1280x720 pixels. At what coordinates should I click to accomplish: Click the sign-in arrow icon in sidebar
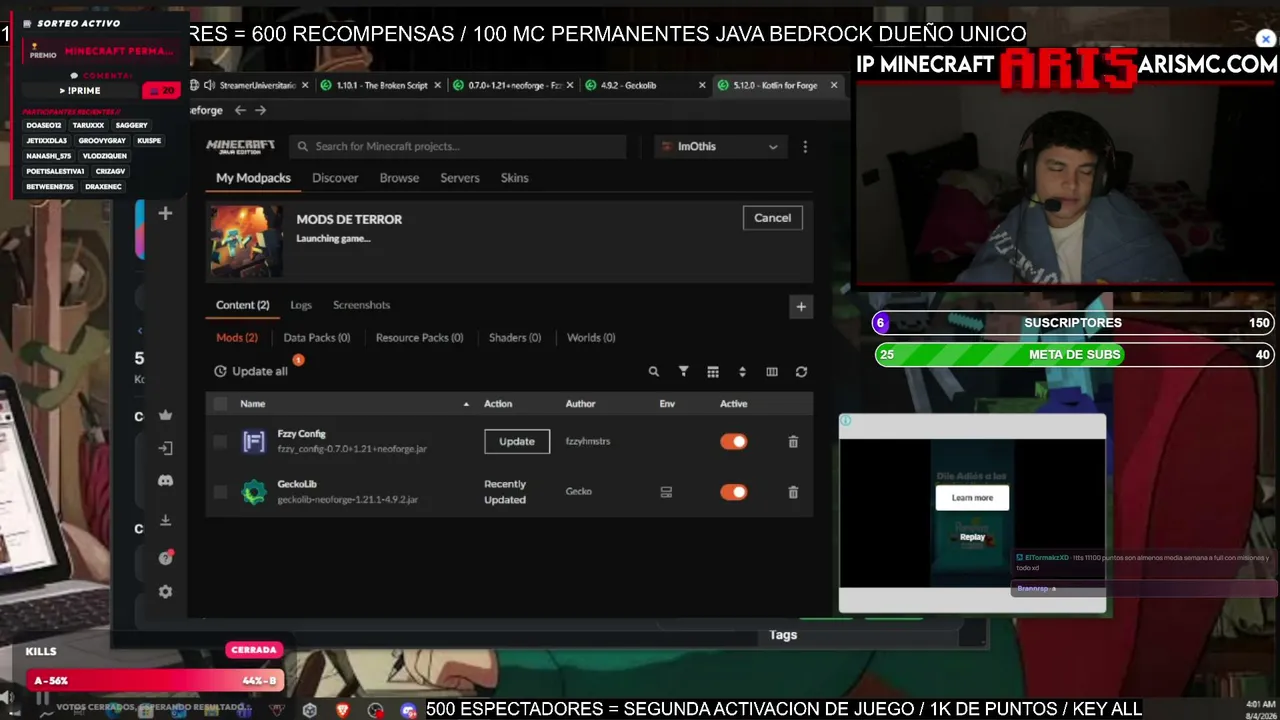pyautogui.click(x=166, y=448)
